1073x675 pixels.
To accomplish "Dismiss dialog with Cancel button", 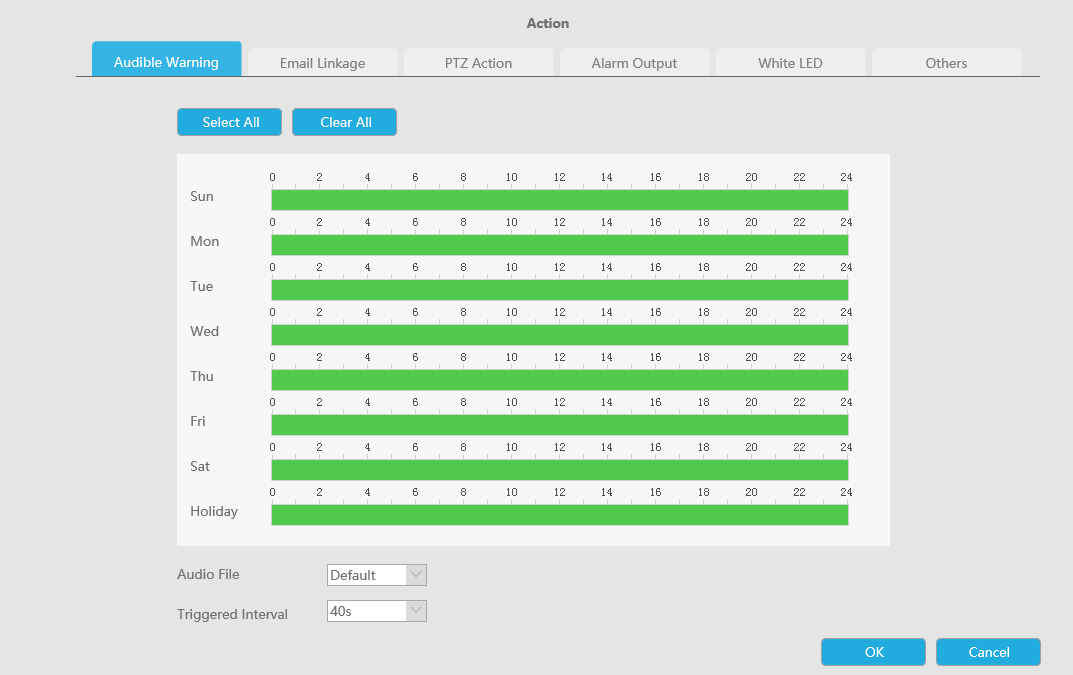I will (988, 652).
